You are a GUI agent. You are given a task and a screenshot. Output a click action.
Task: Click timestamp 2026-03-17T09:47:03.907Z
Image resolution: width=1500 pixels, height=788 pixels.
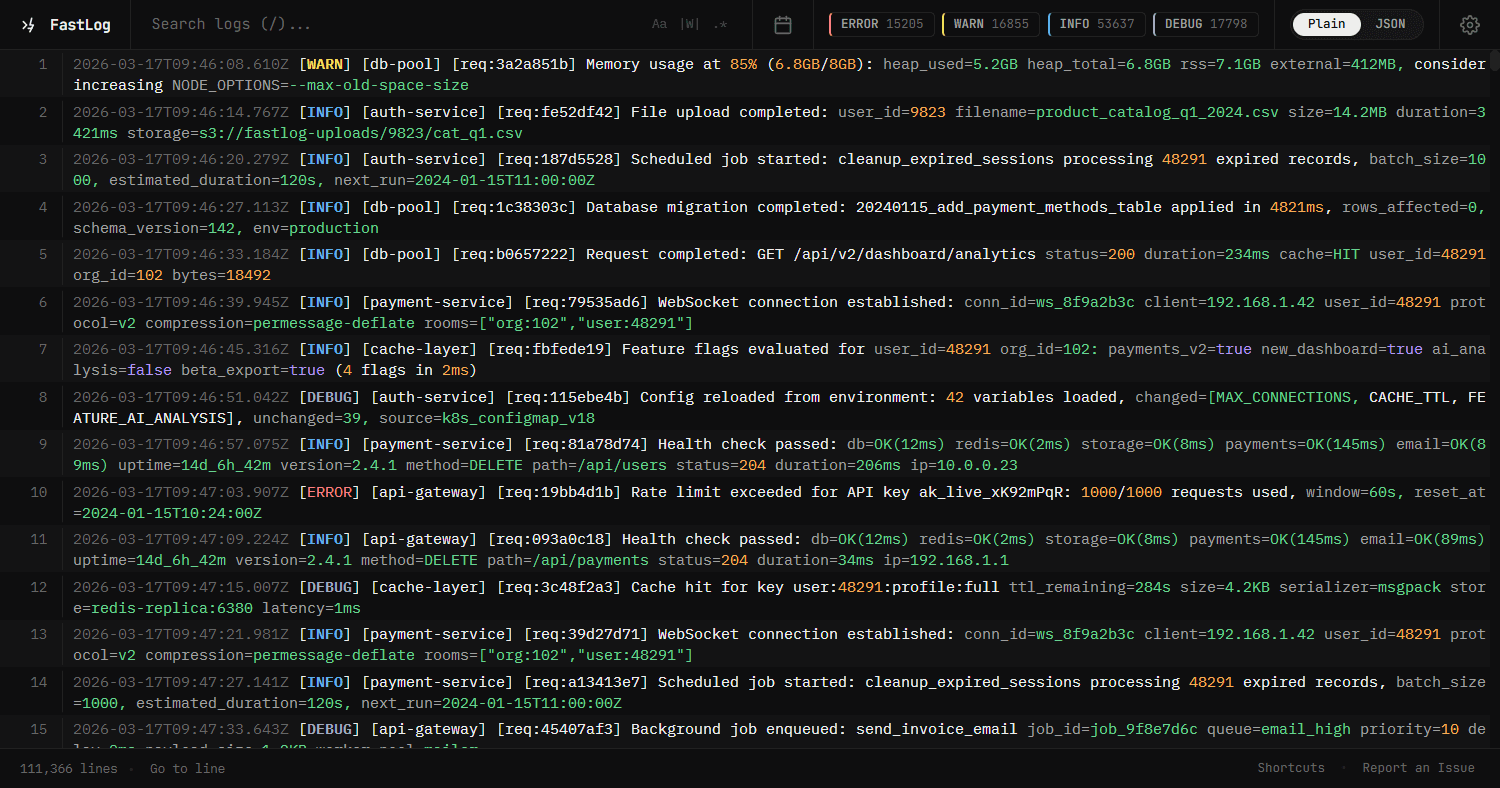tap(181, 492)
